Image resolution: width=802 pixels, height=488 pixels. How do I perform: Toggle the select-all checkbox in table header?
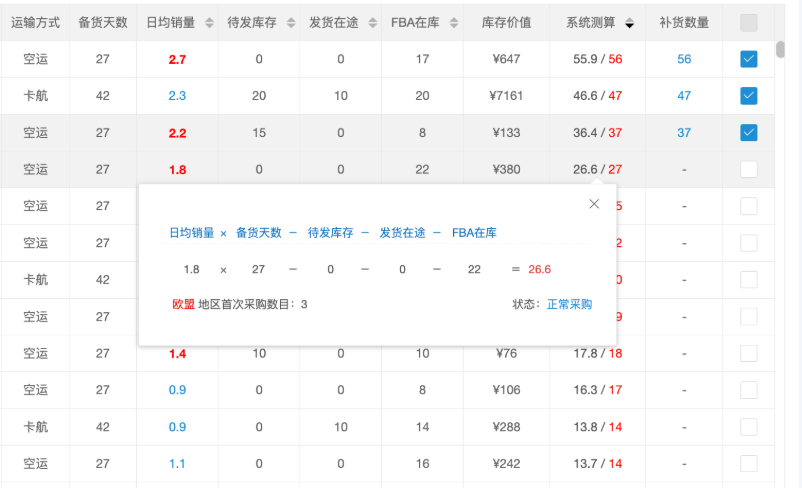pyautogui.click(x=749, y=23)
